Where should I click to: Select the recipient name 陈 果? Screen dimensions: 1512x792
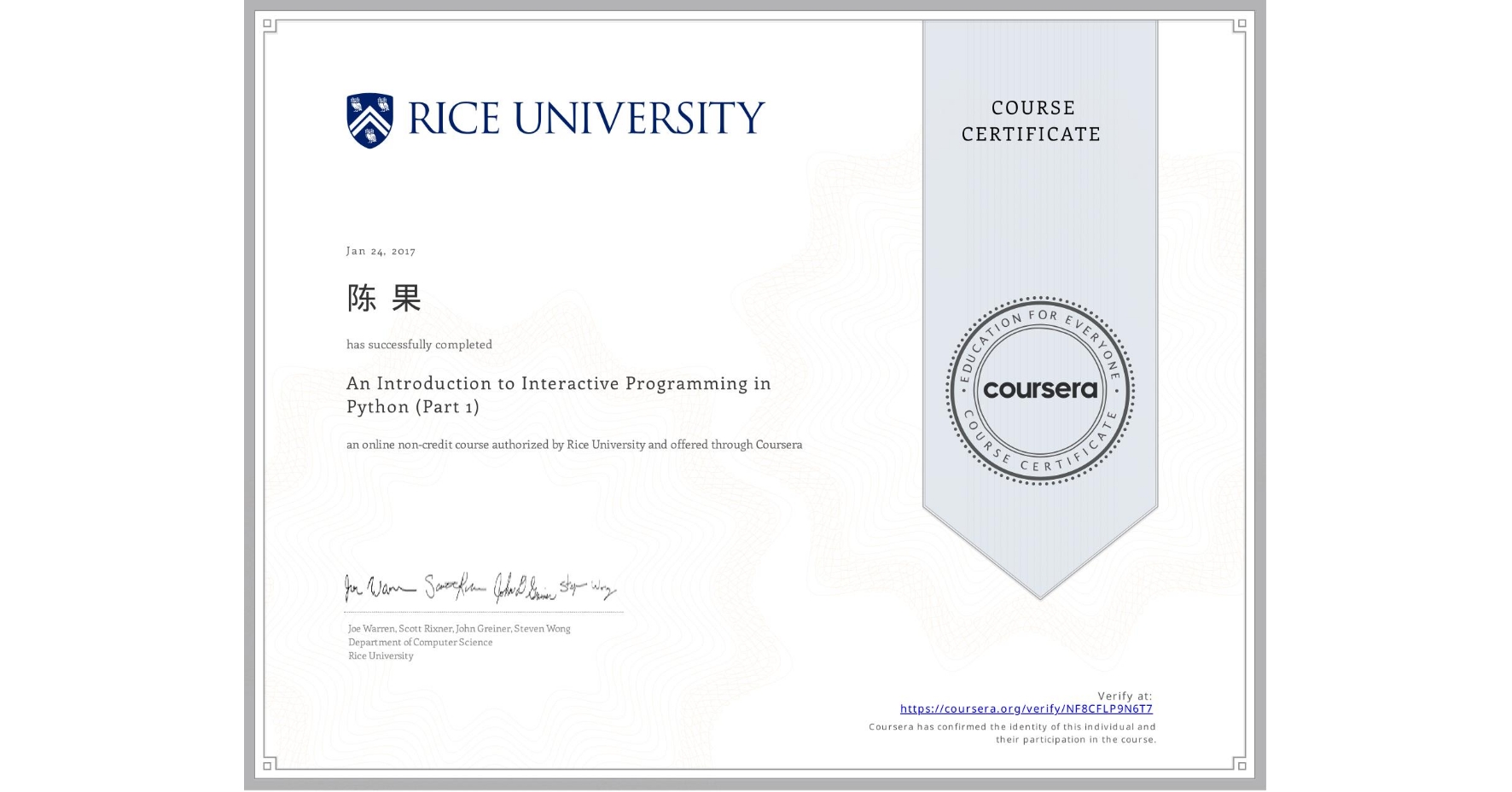384,300
